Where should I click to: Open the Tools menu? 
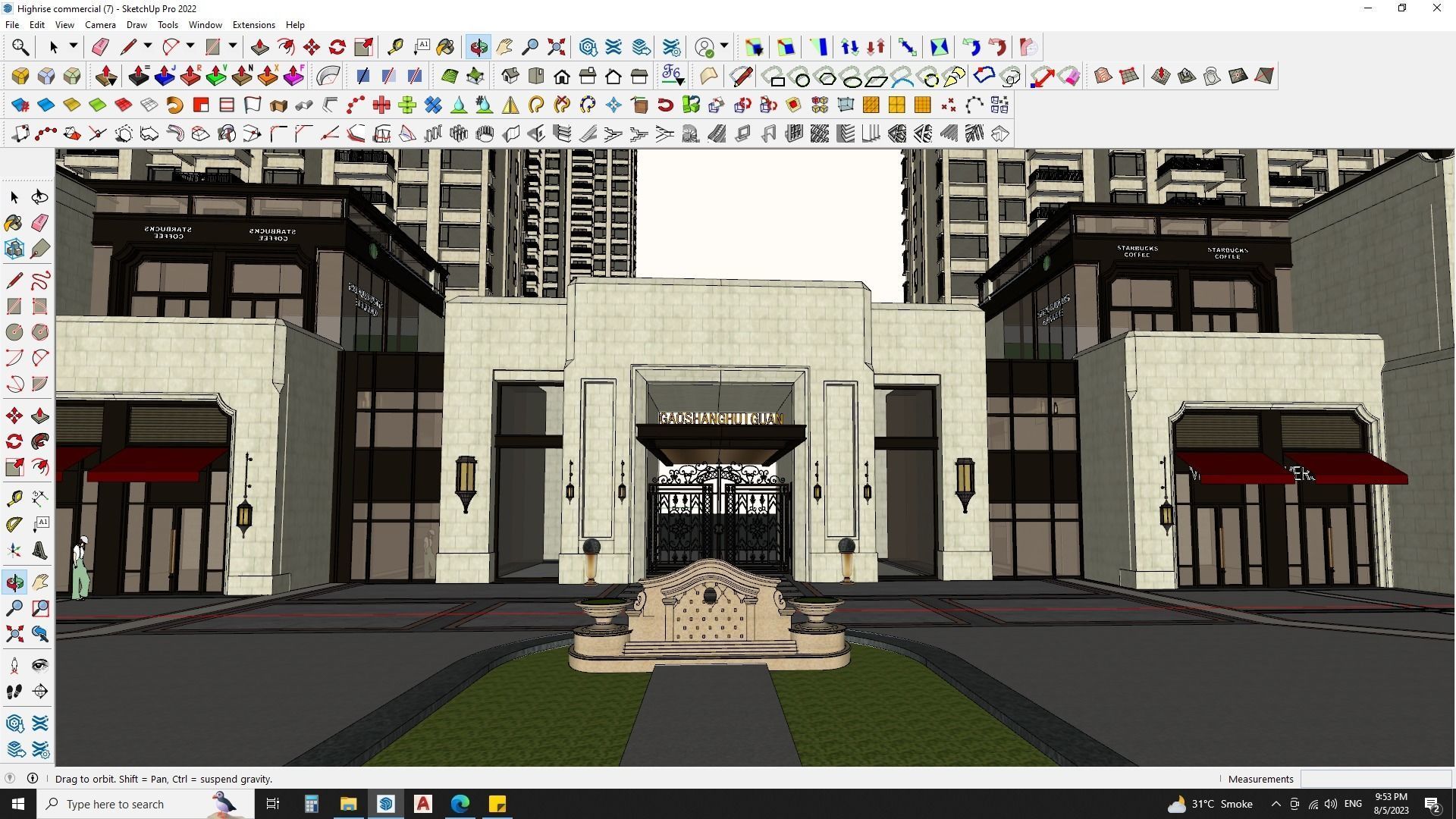[x=168, y=25]
